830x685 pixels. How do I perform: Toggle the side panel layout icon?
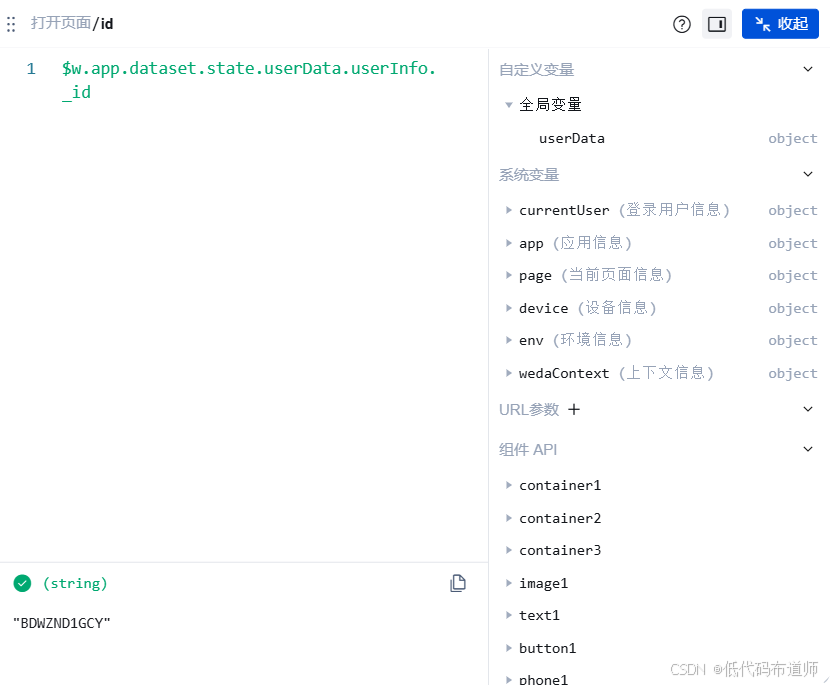coord(717,24)
